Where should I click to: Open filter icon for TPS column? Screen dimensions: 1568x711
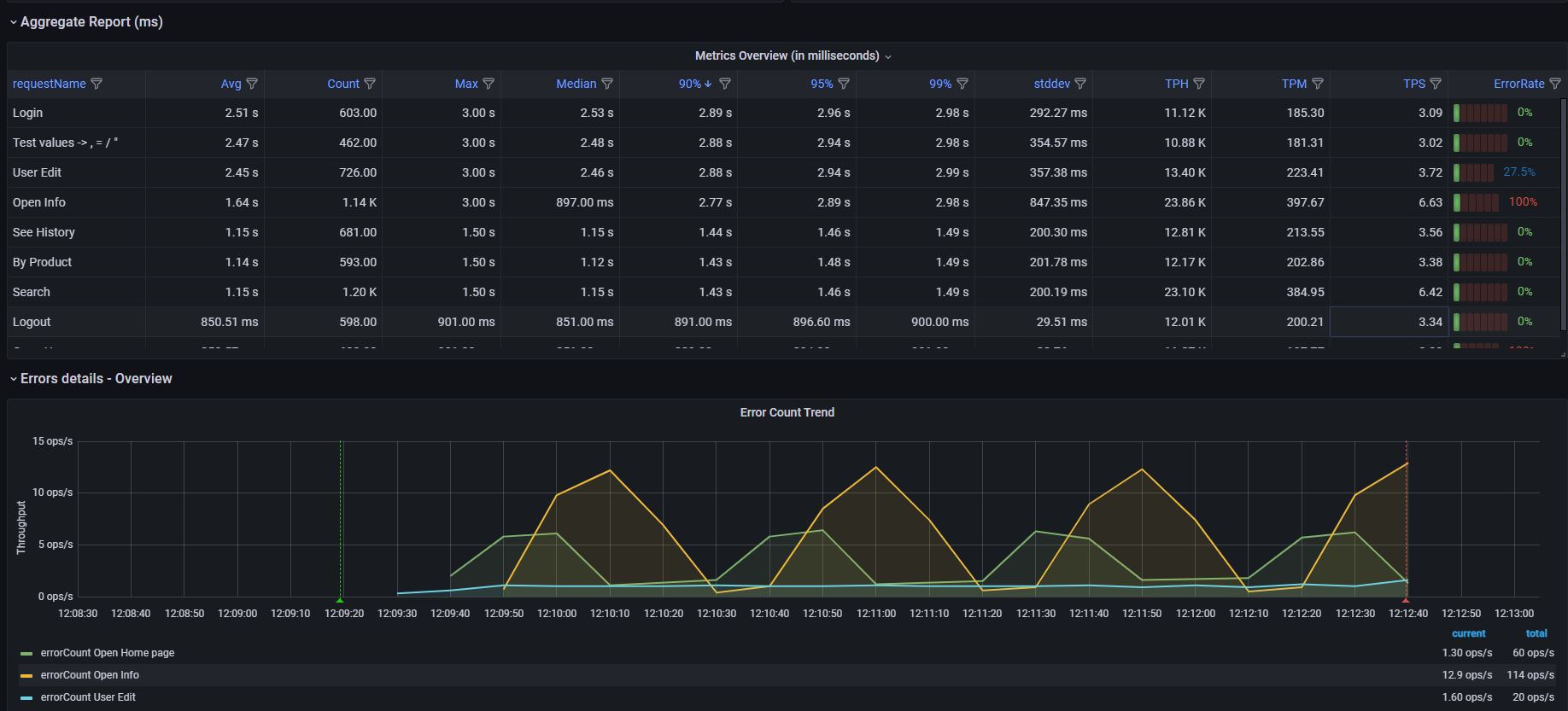click(x=1436, y=84)
